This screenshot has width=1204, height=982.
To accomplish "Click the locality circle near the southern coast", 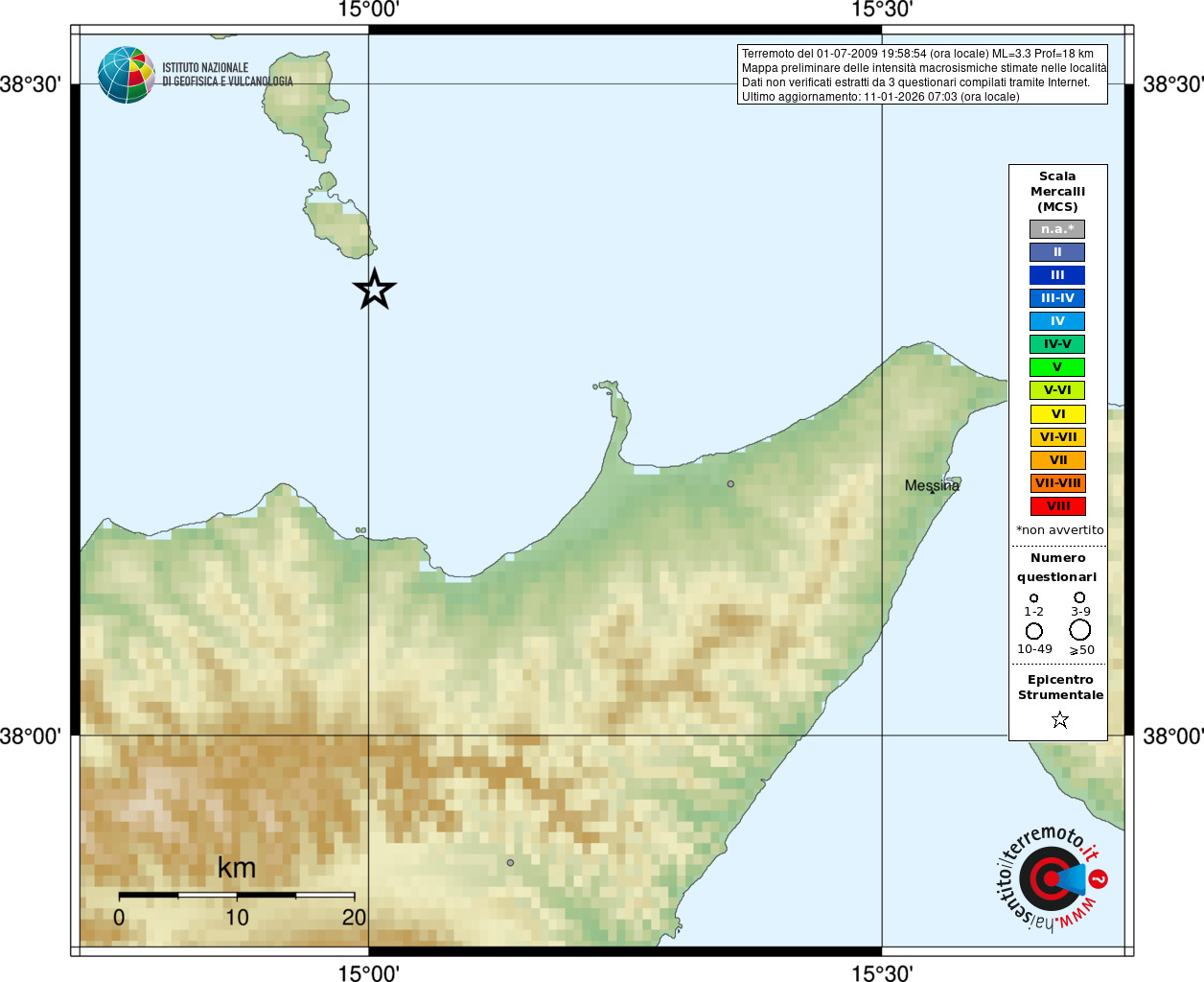I will point(510,862).
